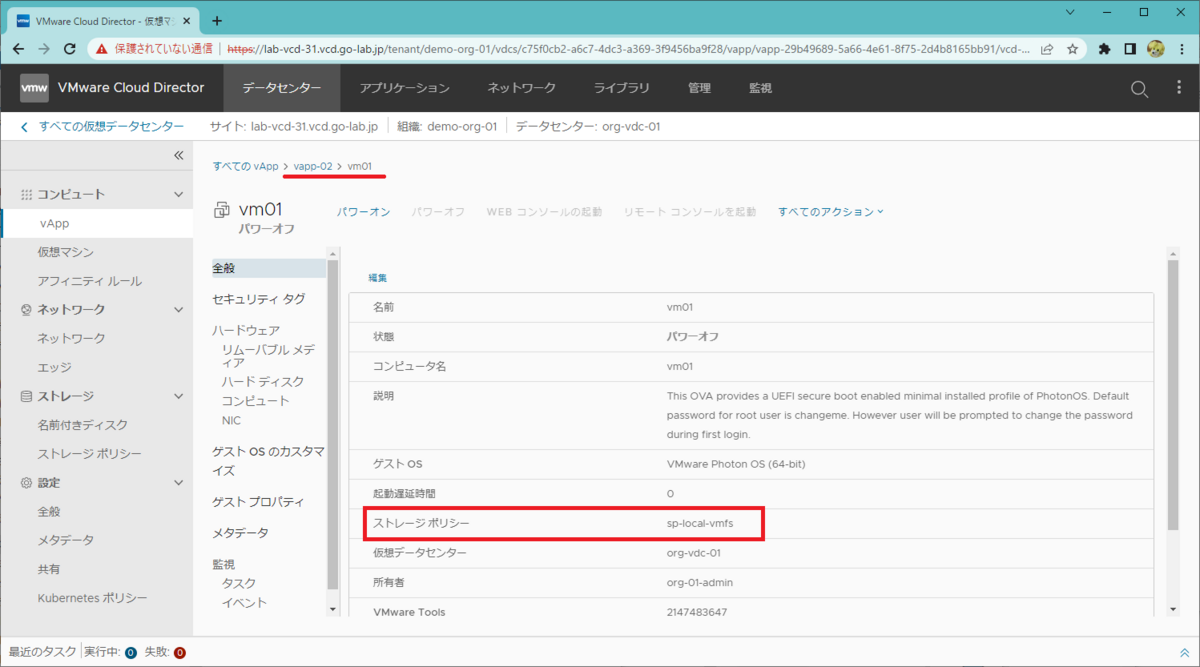Click the 編集 link above the properties
Image resolution: width=1200 pixels, height=667 pixels.
(377, 277)
